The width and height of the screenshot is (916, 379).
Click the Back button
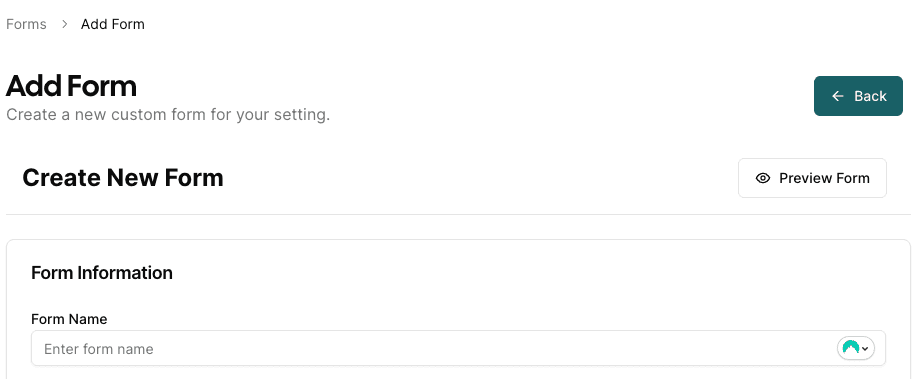pos(858,96)
